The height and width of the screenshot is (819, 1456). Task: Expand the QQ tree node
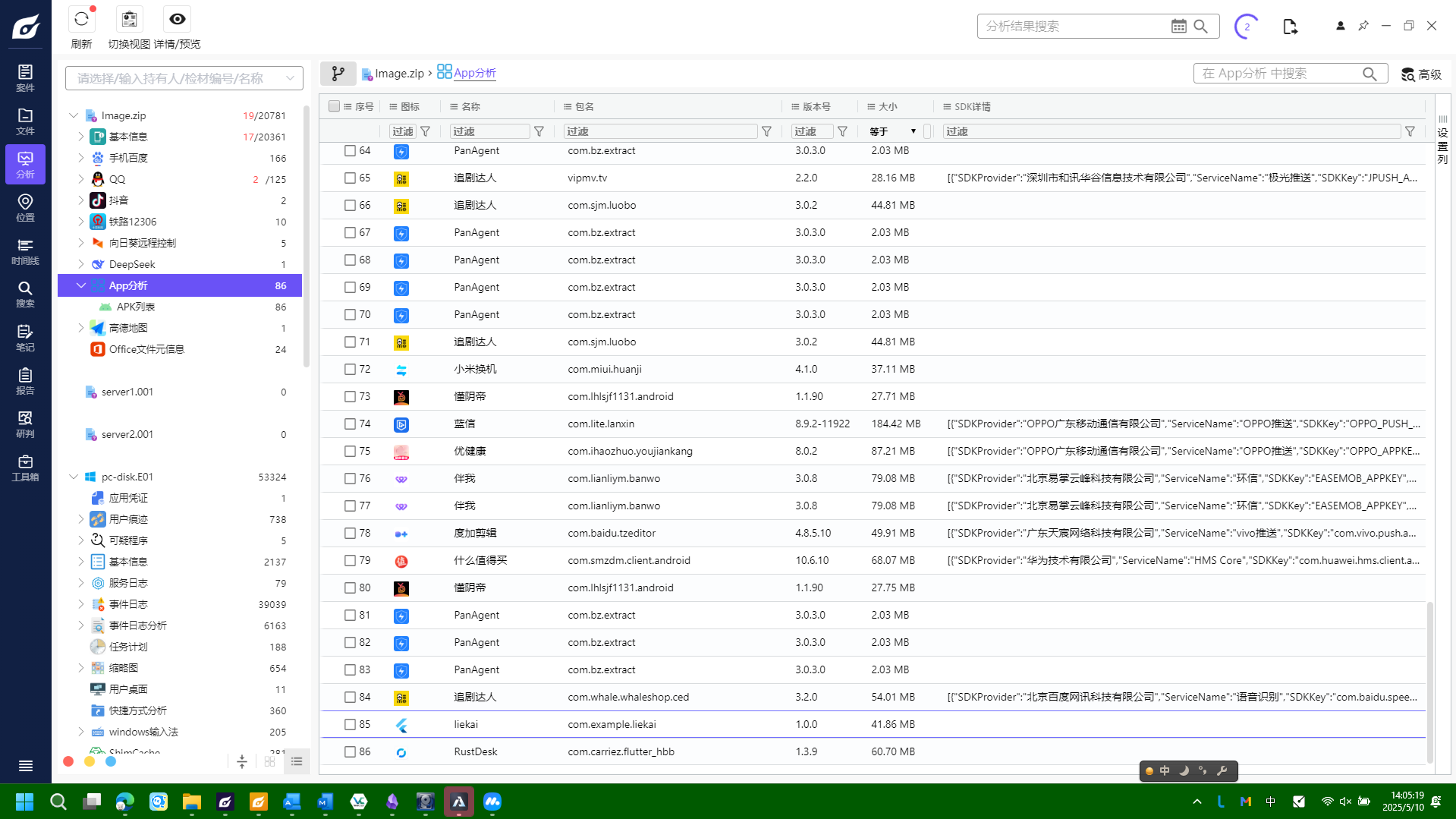coord(81,179)
